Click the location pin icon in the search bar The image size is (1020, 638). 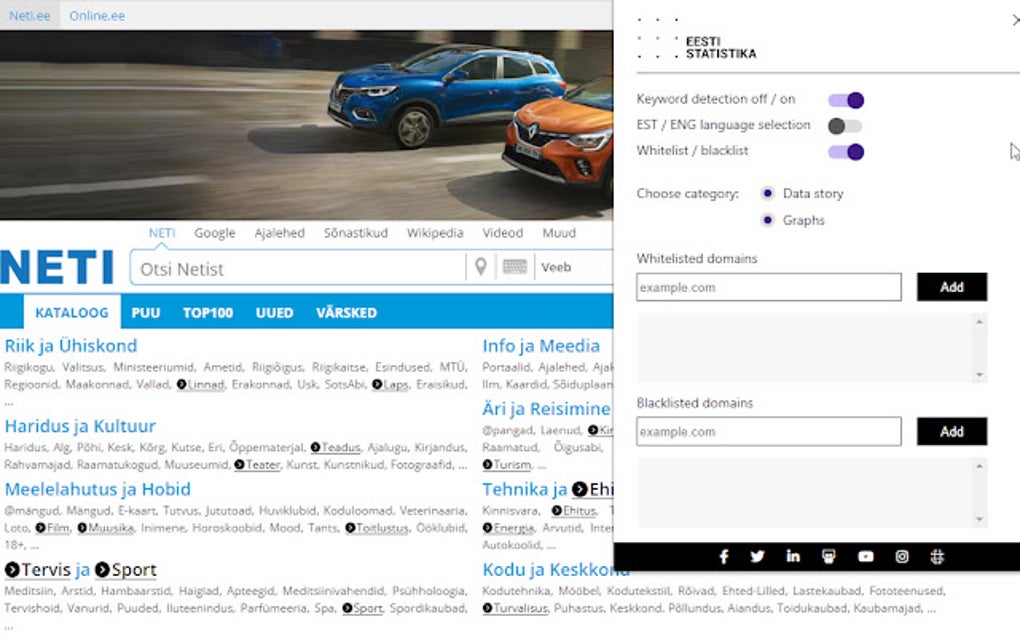[x=481, y=267]
